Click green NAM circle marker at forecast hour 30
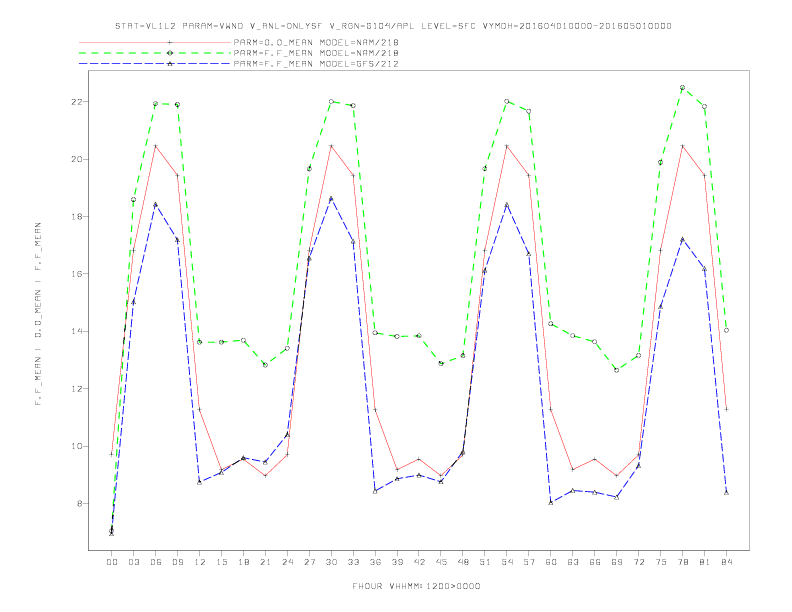792x612 pixels. [331, 101]
